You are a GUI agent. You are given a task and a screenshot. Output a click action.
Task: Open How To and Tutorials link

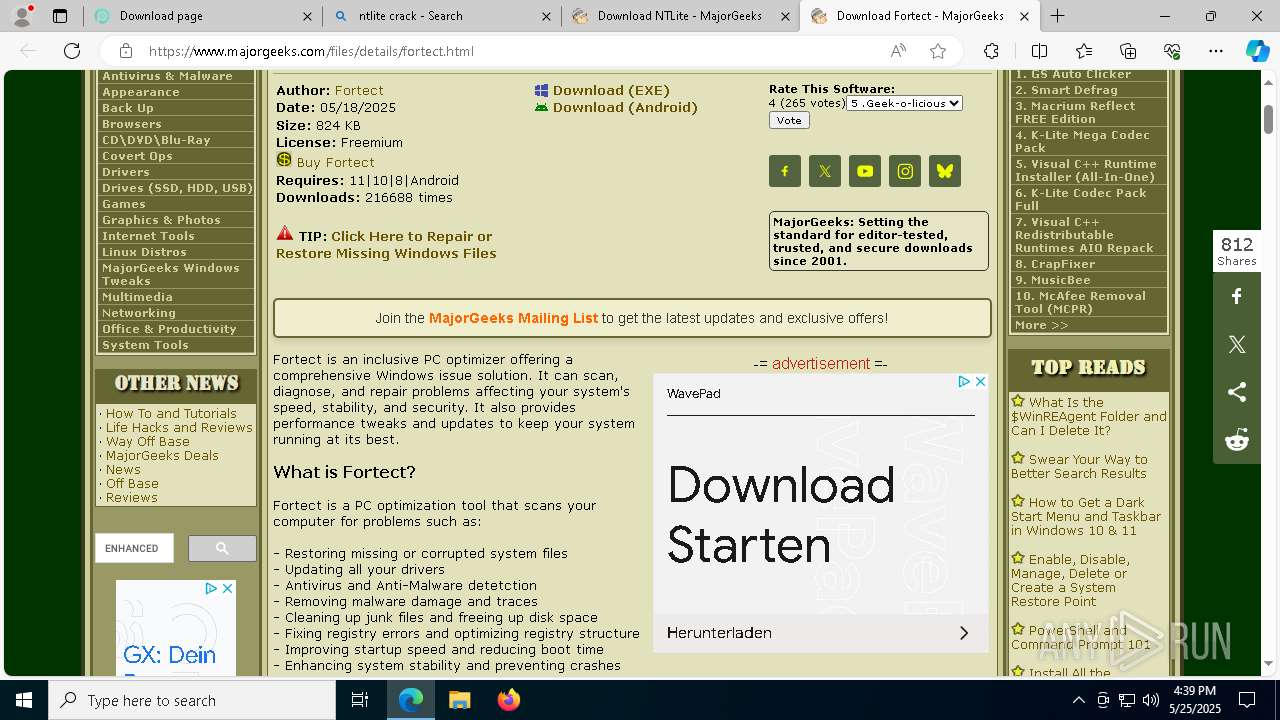click(x=171, y=413)
